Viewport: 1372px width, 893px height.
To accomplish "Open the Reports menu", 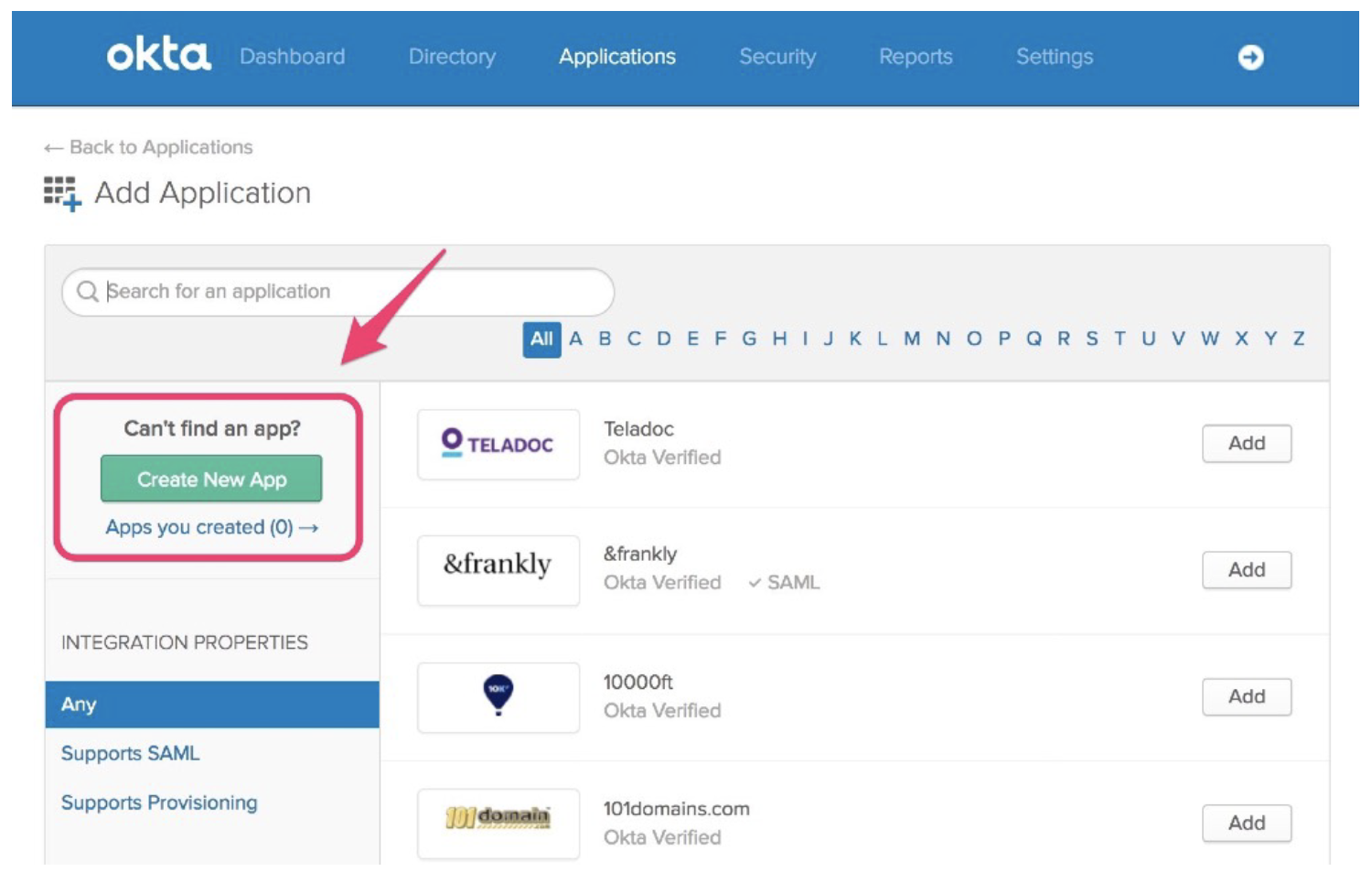I will pyautogui.click(x=916, y=57).
